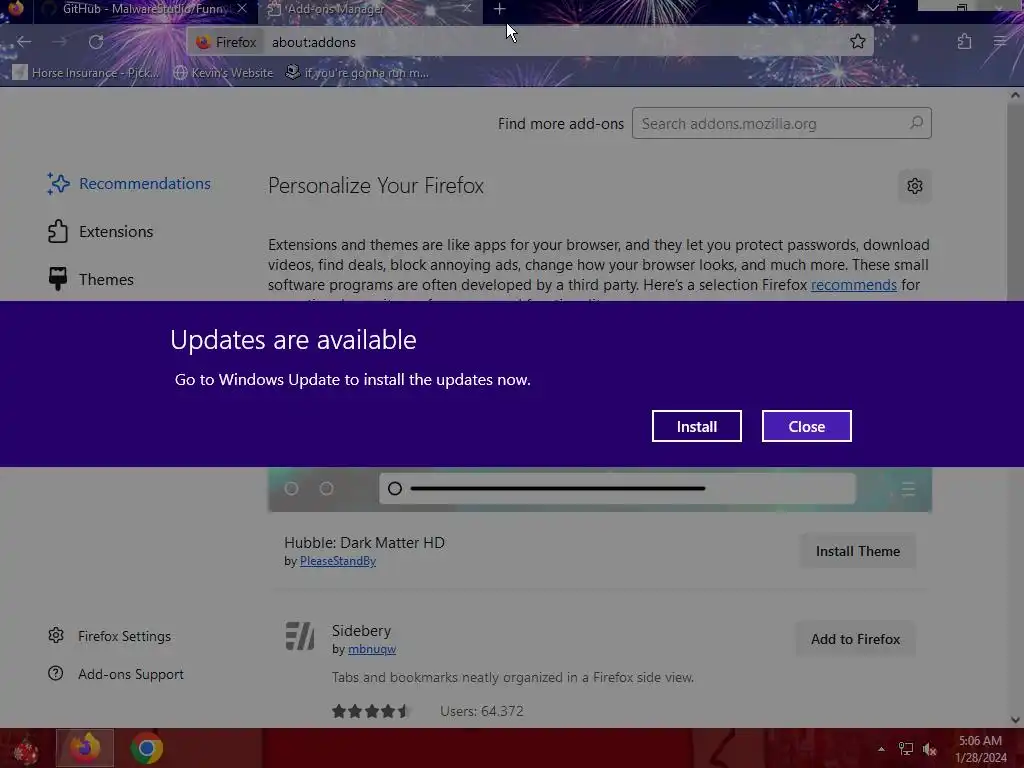The width and height of the screenshot is (1024, 768).
Task: Click Install Theme for Hubble Dark Matter HD
Action: point(857,551)
